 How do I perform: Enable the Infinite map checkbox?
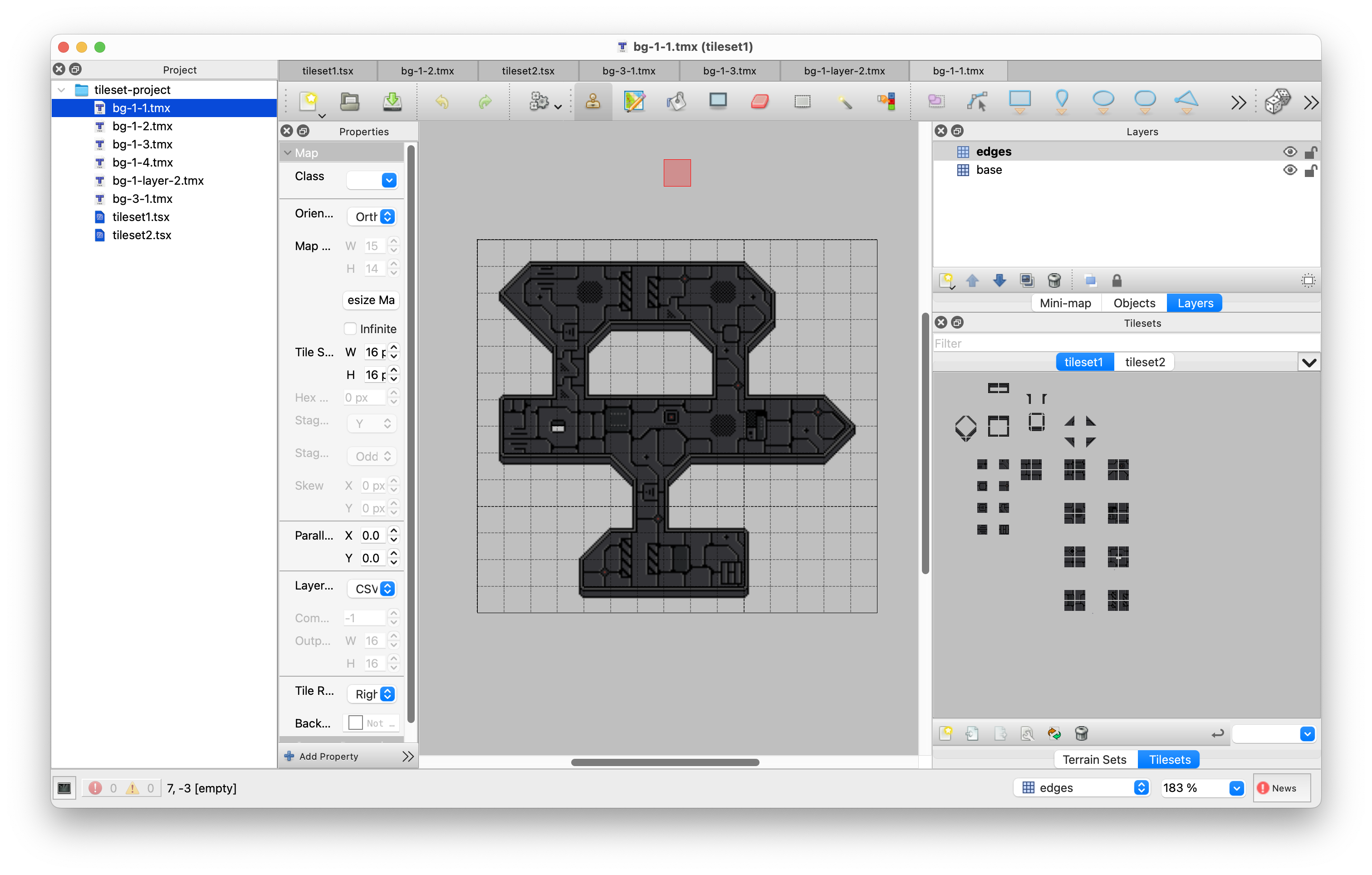click(350, 329)
